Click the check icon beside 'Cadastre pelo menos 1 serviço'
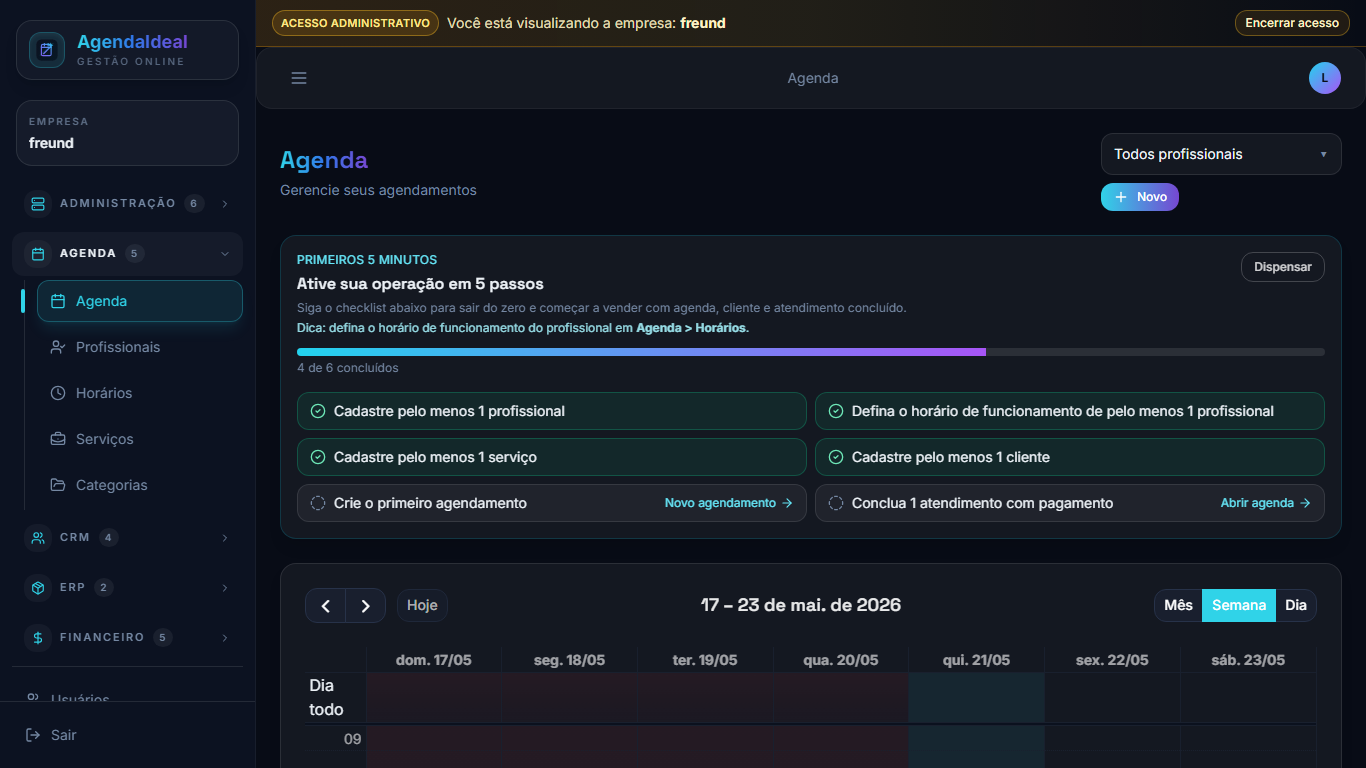 pos(318,457)
